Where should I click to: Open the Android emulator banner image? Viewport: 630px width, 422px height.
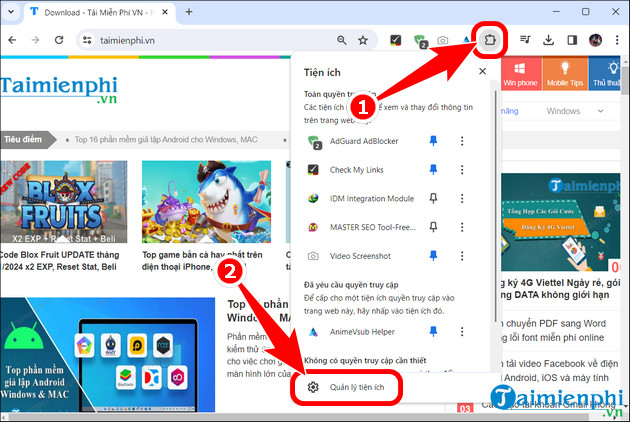click(107, 355)
